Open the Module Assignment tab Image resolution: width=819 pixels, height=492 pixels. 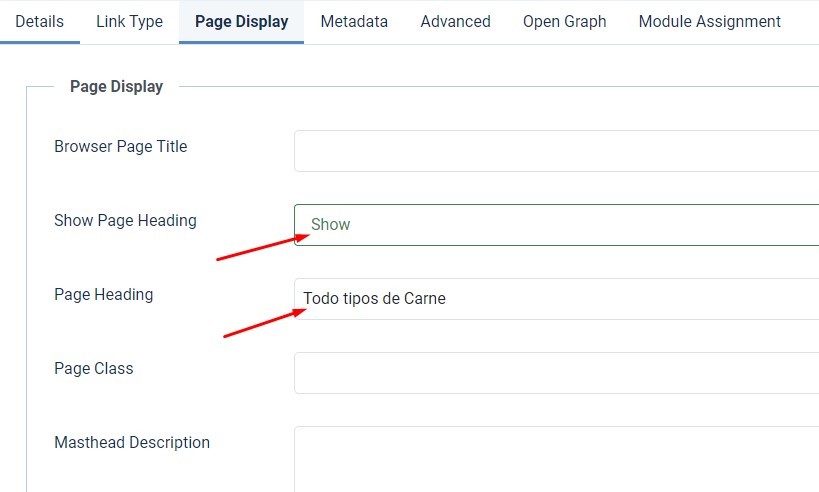709,21
